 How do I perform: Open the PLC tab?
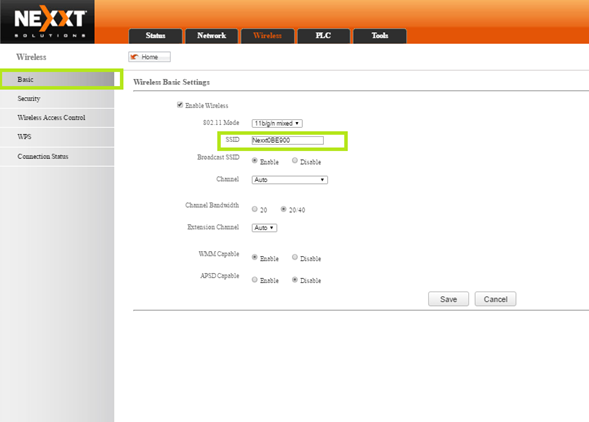point(323,36)
